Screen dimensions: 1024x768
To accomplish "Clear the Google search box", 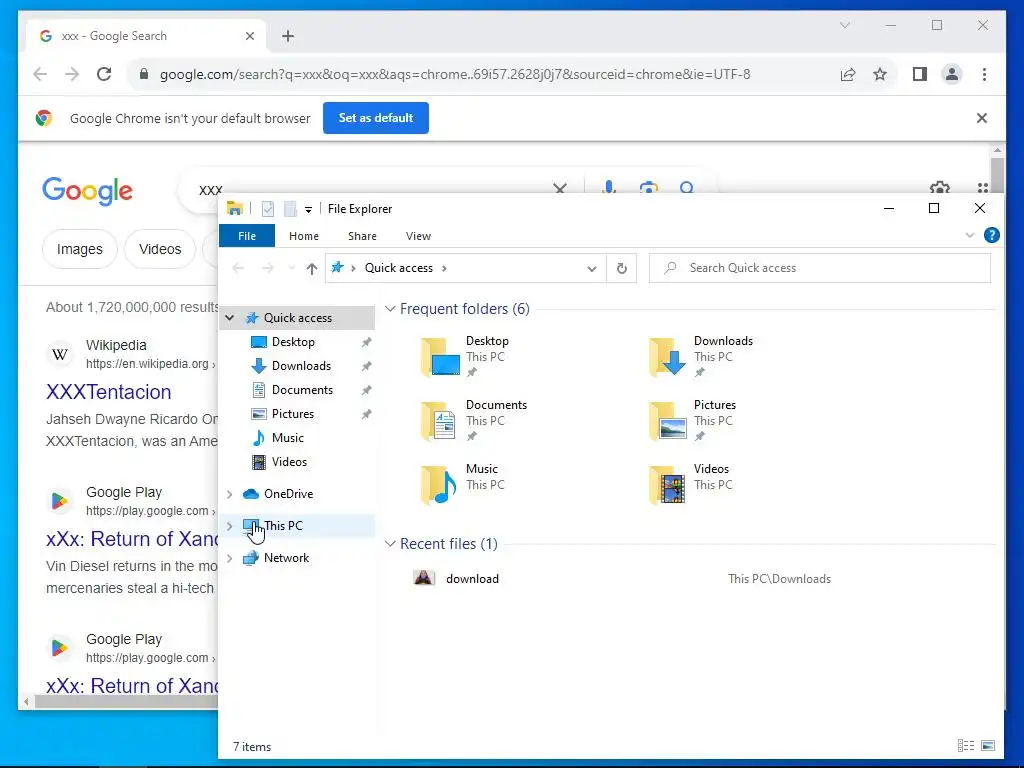I will tap(560, 188).
